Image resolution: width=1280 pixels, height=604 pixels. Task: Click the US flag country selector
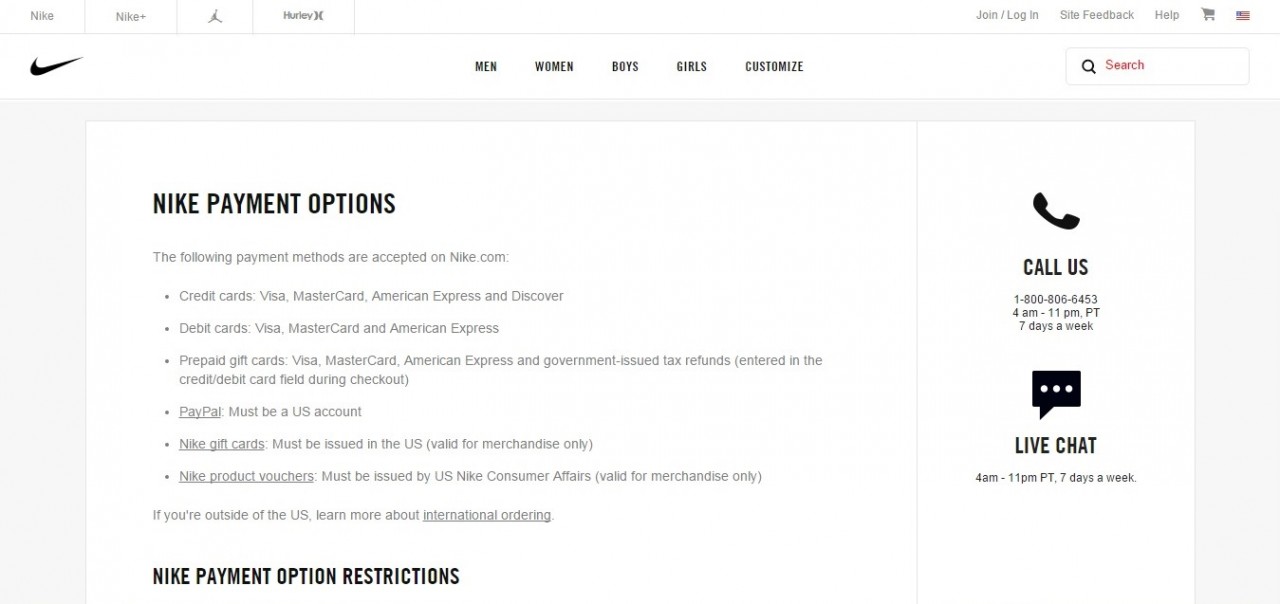(1243, 15)
